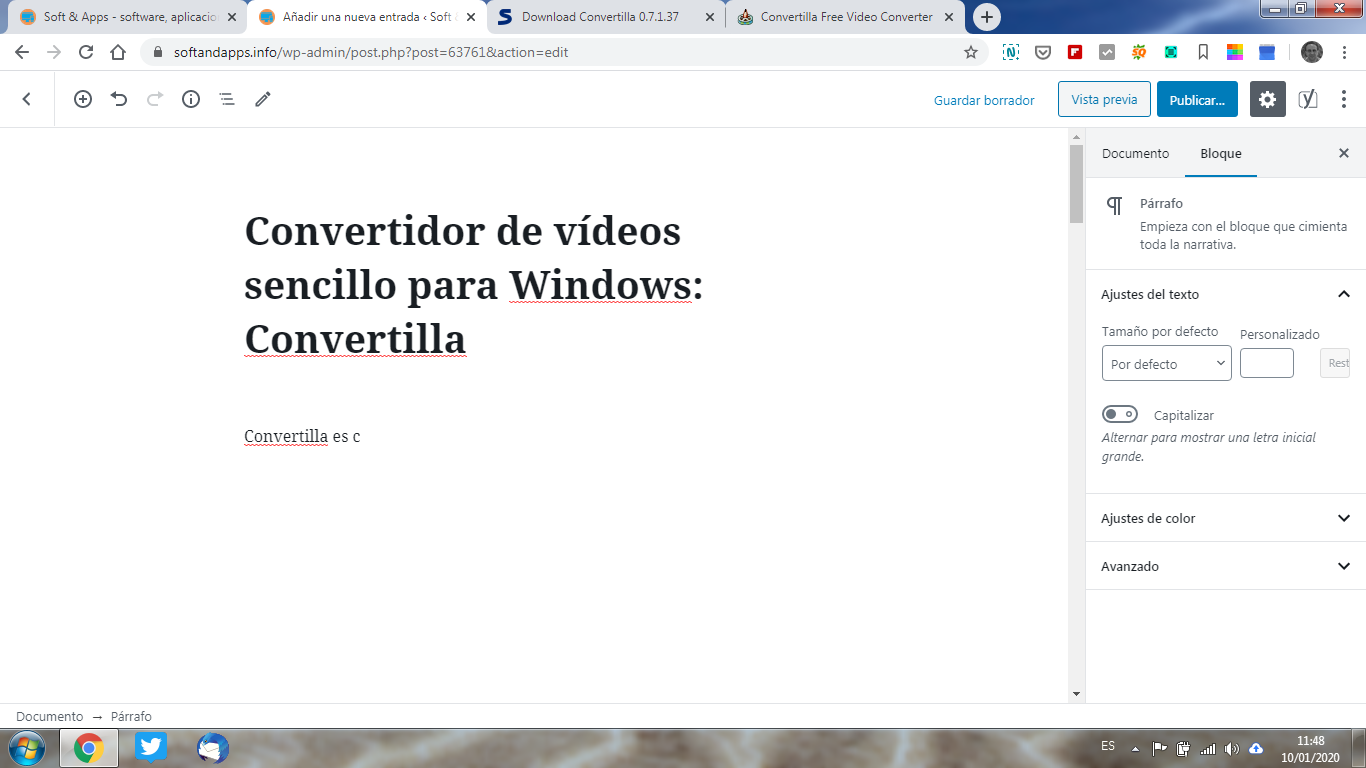The width and height of the screenshot is (1366, 768).
Task: Click Guardar borrador link
Action: (x=984, y=100)
